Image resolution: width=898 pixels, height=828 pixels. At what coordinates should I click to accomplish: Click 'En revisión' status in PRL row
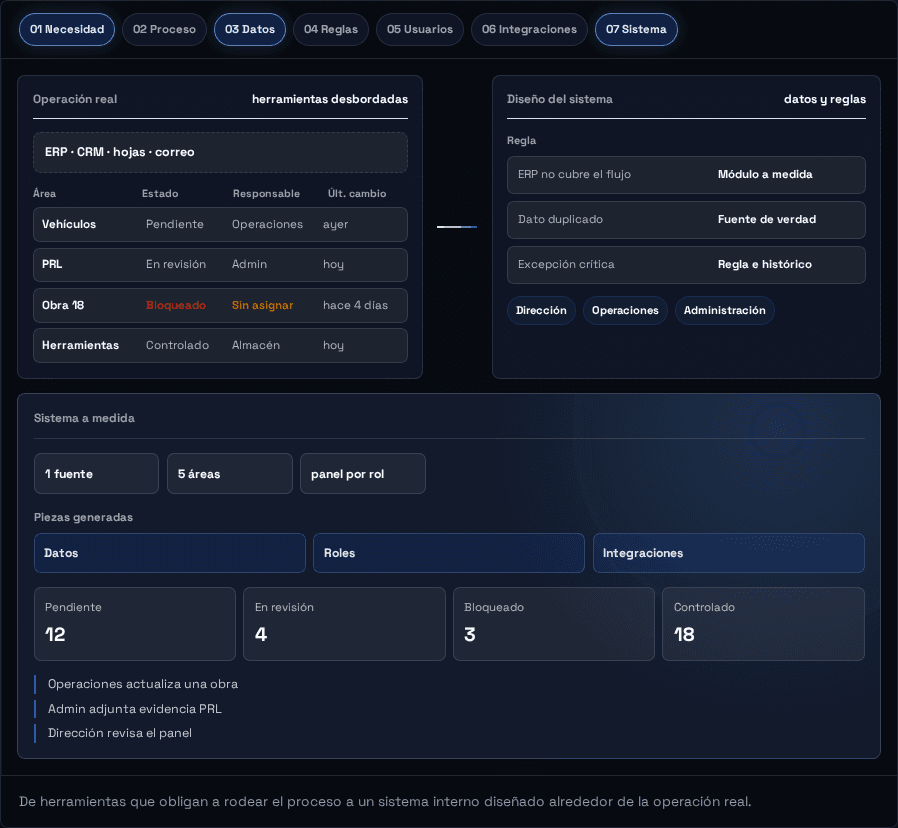click(x=176, y=265)
